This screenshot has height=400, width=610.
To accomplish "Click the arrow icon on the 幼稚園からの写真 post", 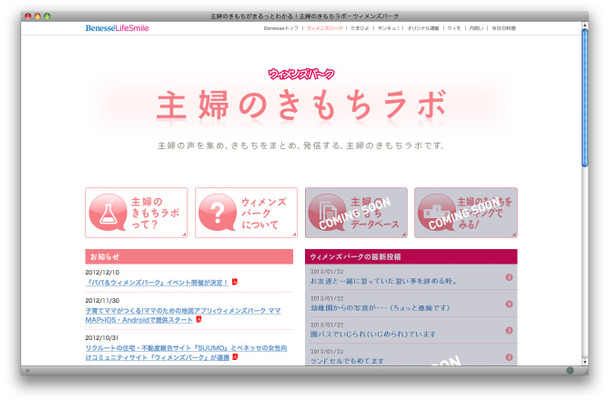I will (x=509, y=304).
